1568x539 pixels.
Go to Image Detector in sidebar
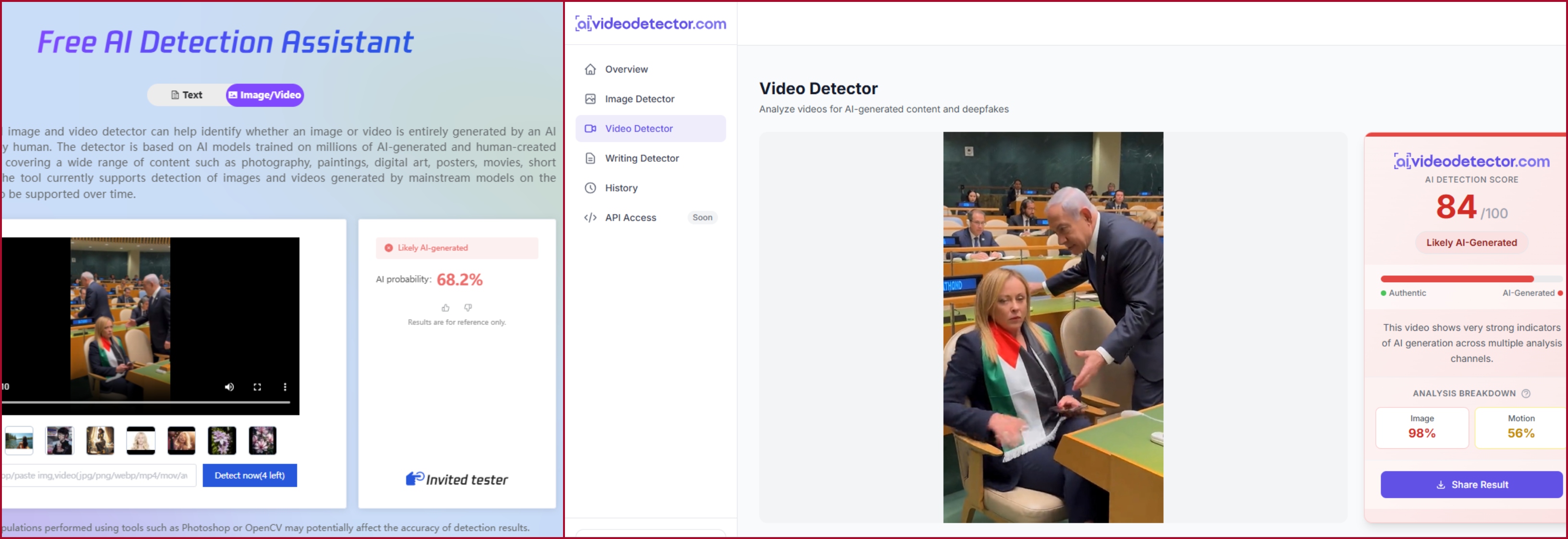(639, 99)
